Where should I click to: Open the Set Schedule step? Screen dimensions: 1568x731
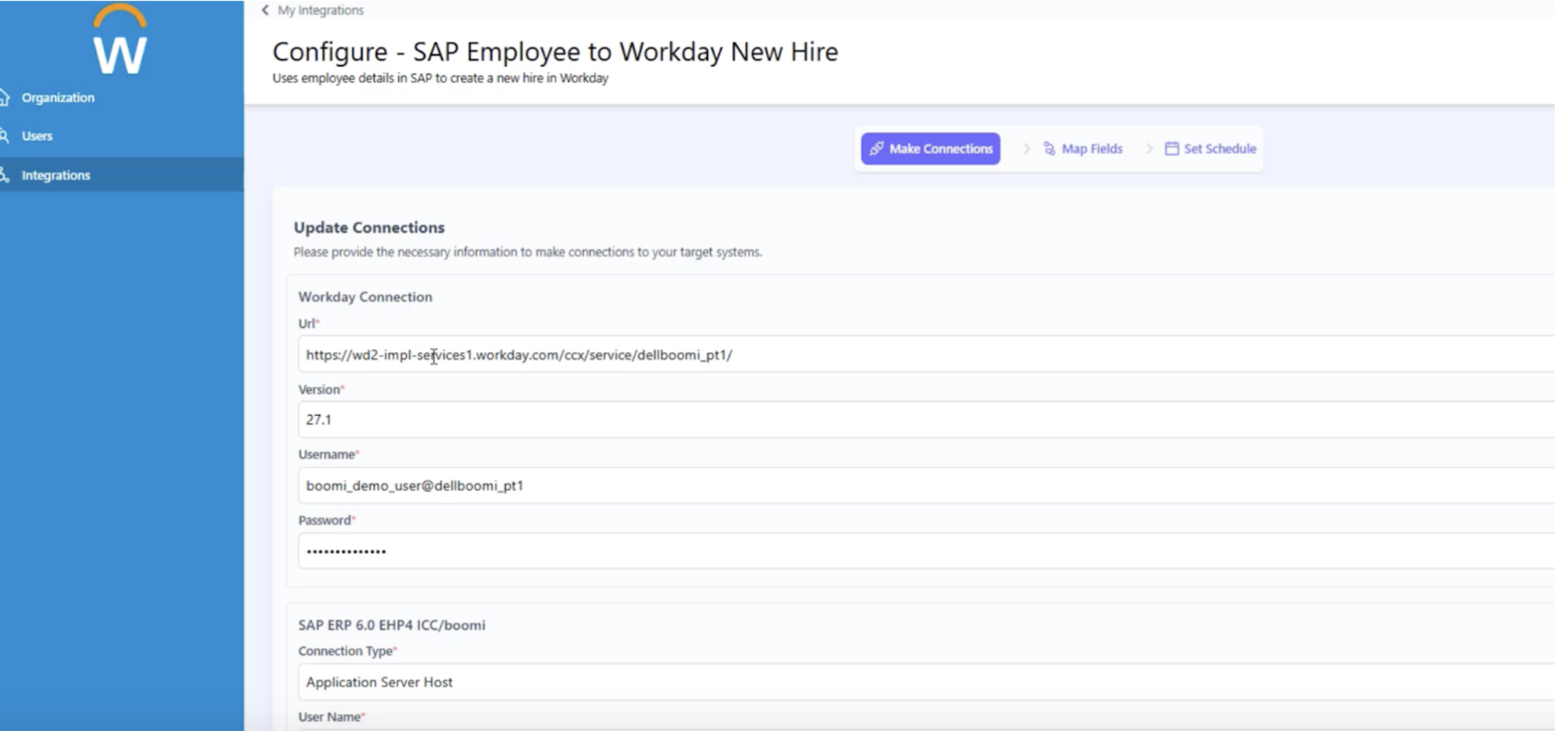click(x=1218, y=148)
